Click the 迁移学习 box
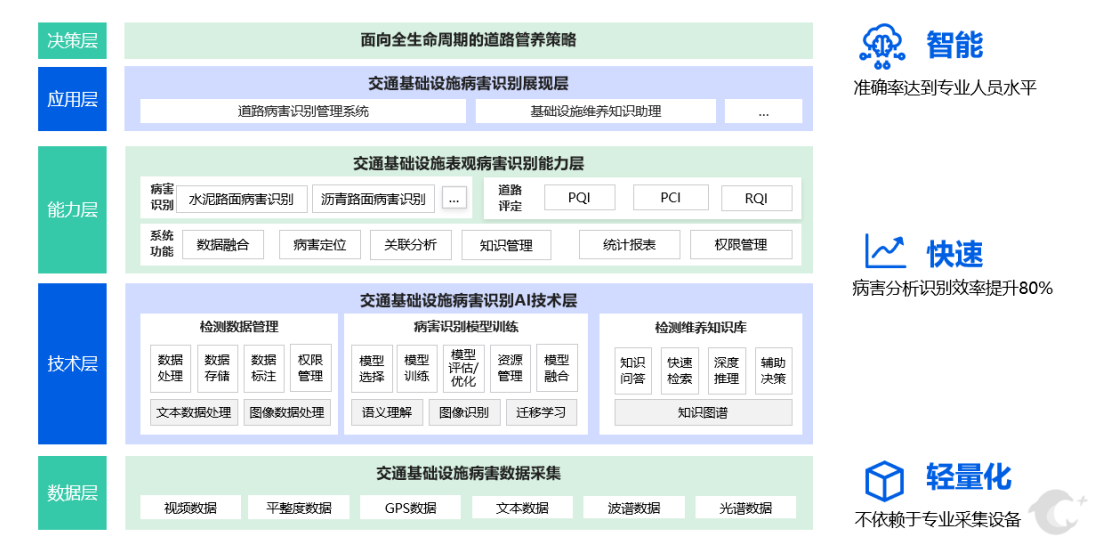The height and width of the screenshot is (543, 1102). tap(541, 412)
